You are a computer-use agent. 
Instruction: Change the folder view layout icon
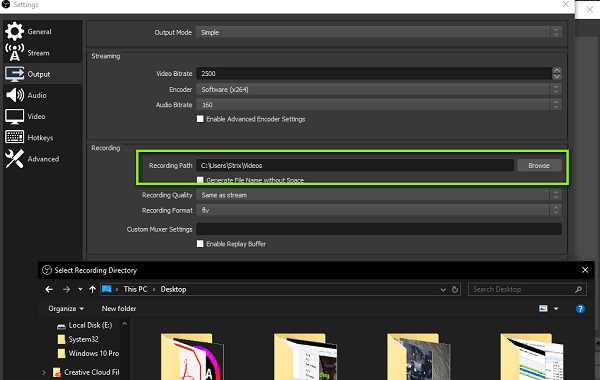click(543, 308)
